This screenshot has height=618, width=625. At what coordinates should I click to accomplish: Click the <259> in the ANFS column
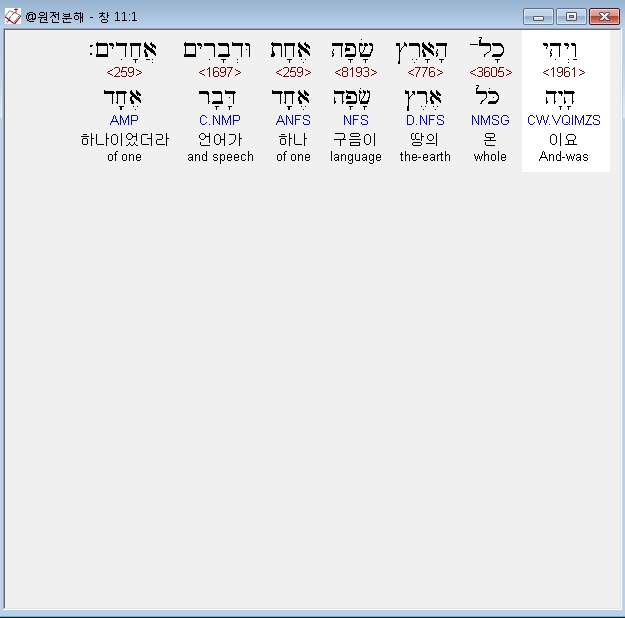tap(293, 72)
